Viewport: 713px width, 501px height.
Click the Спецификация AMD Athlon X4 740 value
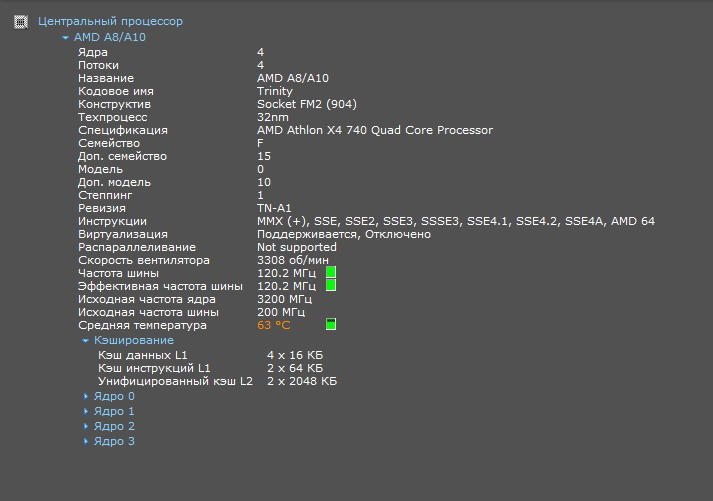pyautogui.click(x=374, y=130)
